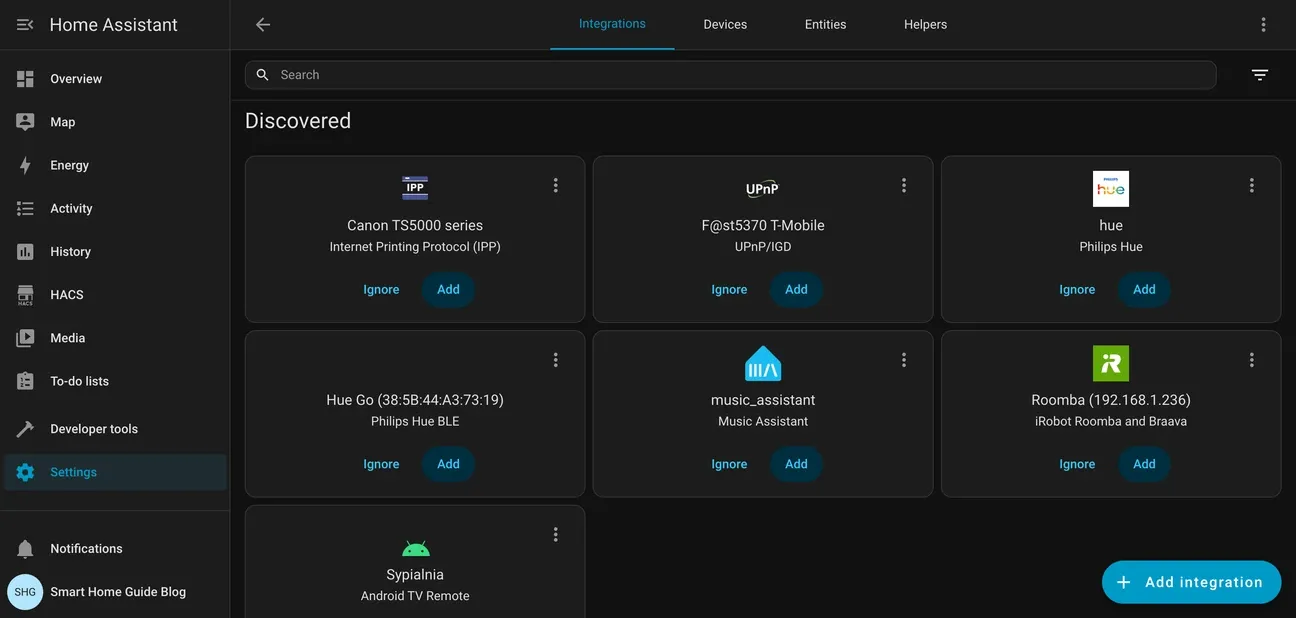1296x618 pixels.
Task: Open the filter options icon
Action: point(1260,75)
